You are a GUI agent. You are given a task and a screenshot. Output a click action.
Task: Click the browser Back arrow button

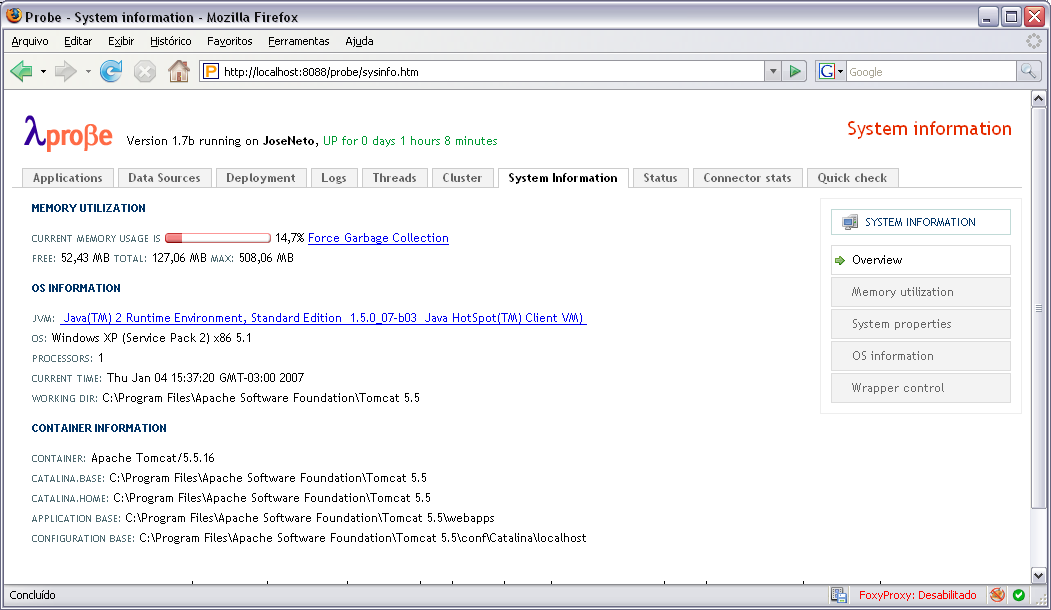click(x=21, y=71)
